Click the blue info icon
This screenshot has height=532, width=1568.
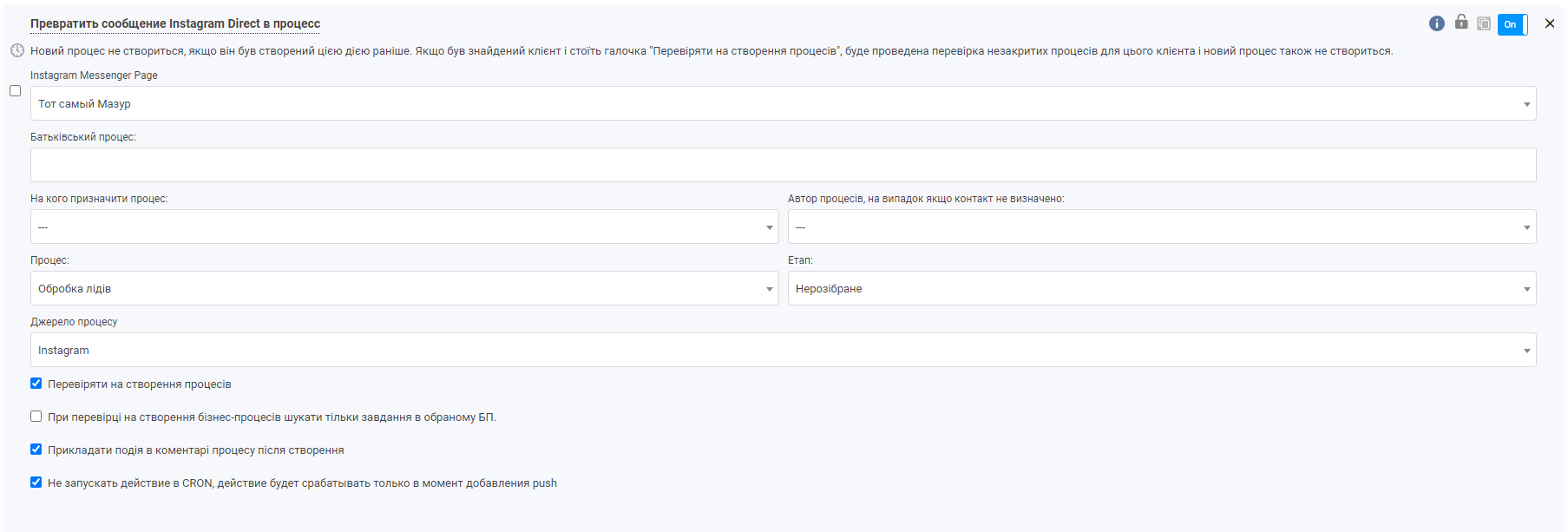tap(1436, 23)
